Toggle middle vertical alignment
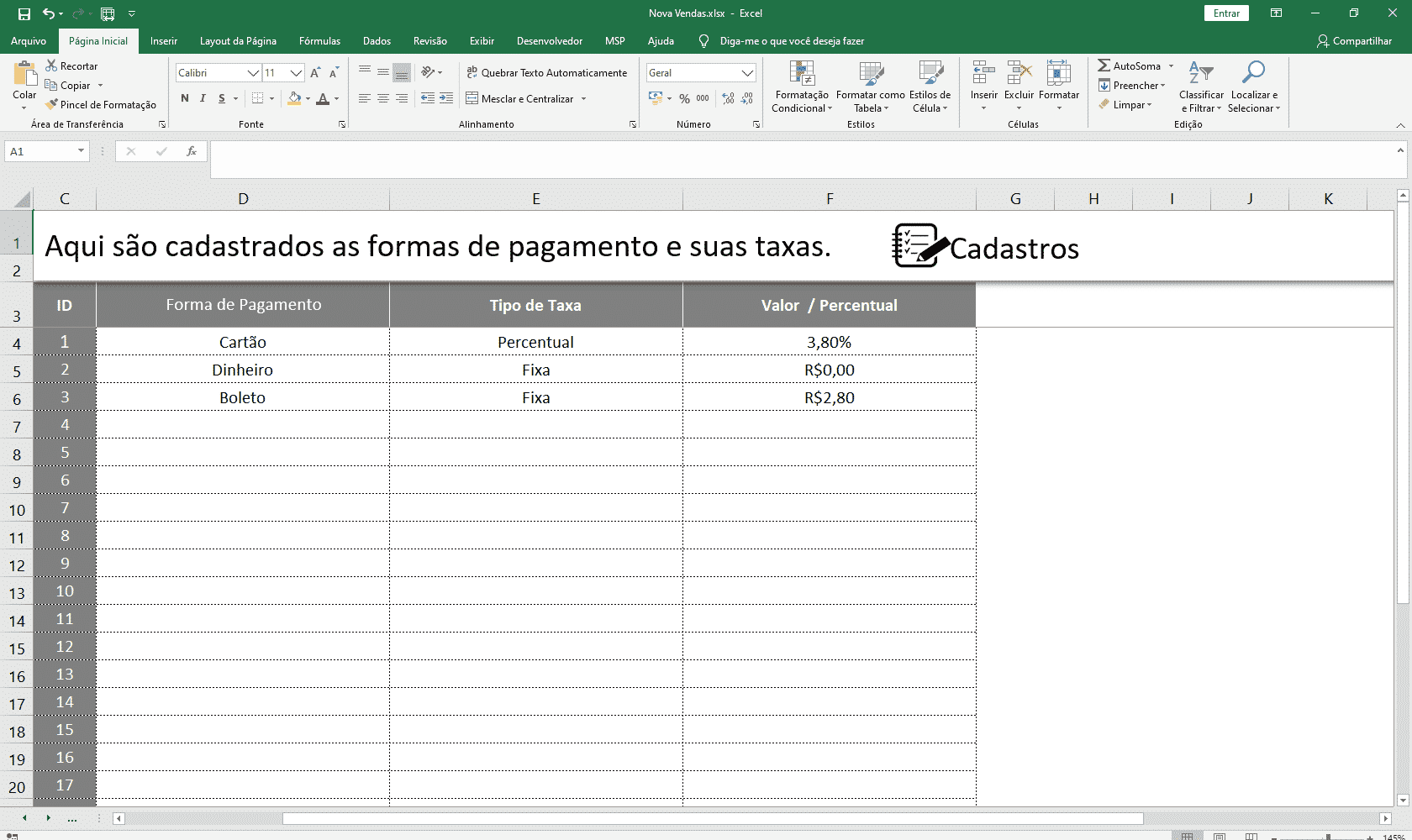Image resolution: width=1412 pixels, height=840 pixels. (x=383, y=72)
